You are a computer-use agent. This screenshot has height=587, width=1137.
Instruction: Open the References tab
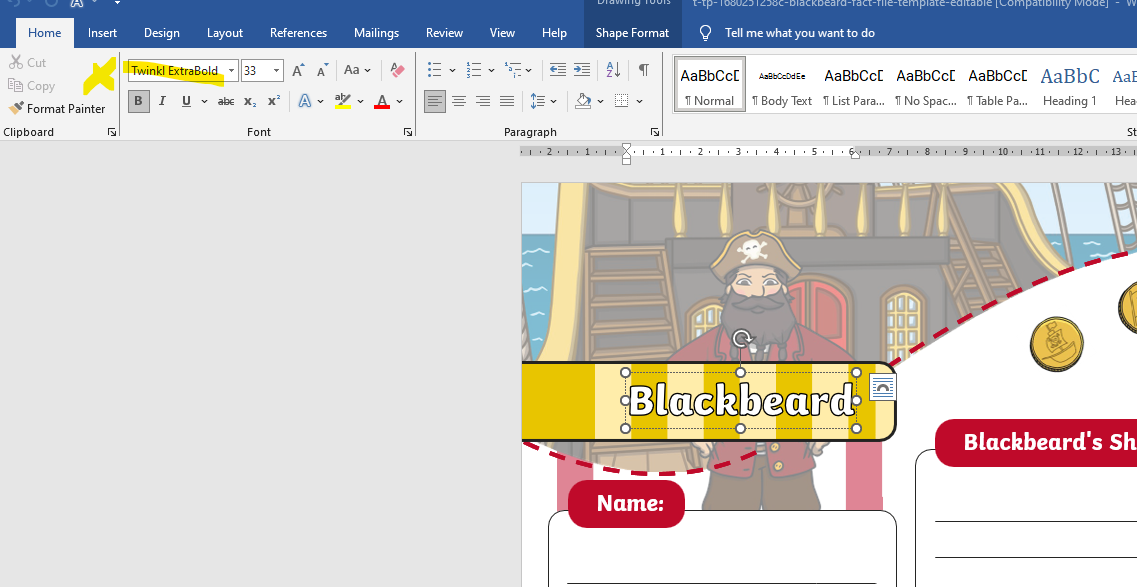298,33
